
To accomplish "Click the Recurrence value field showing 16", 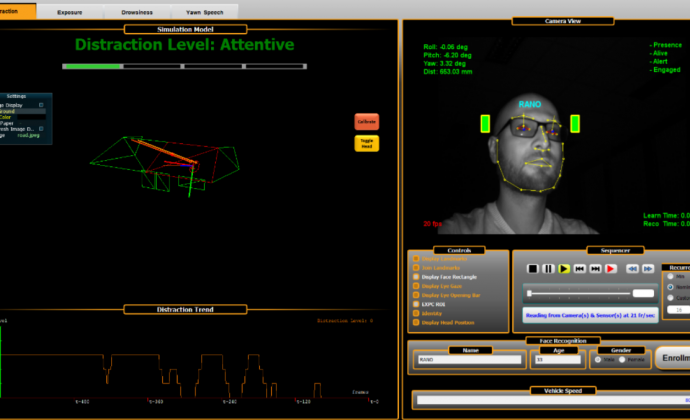I will click(678, 310).
